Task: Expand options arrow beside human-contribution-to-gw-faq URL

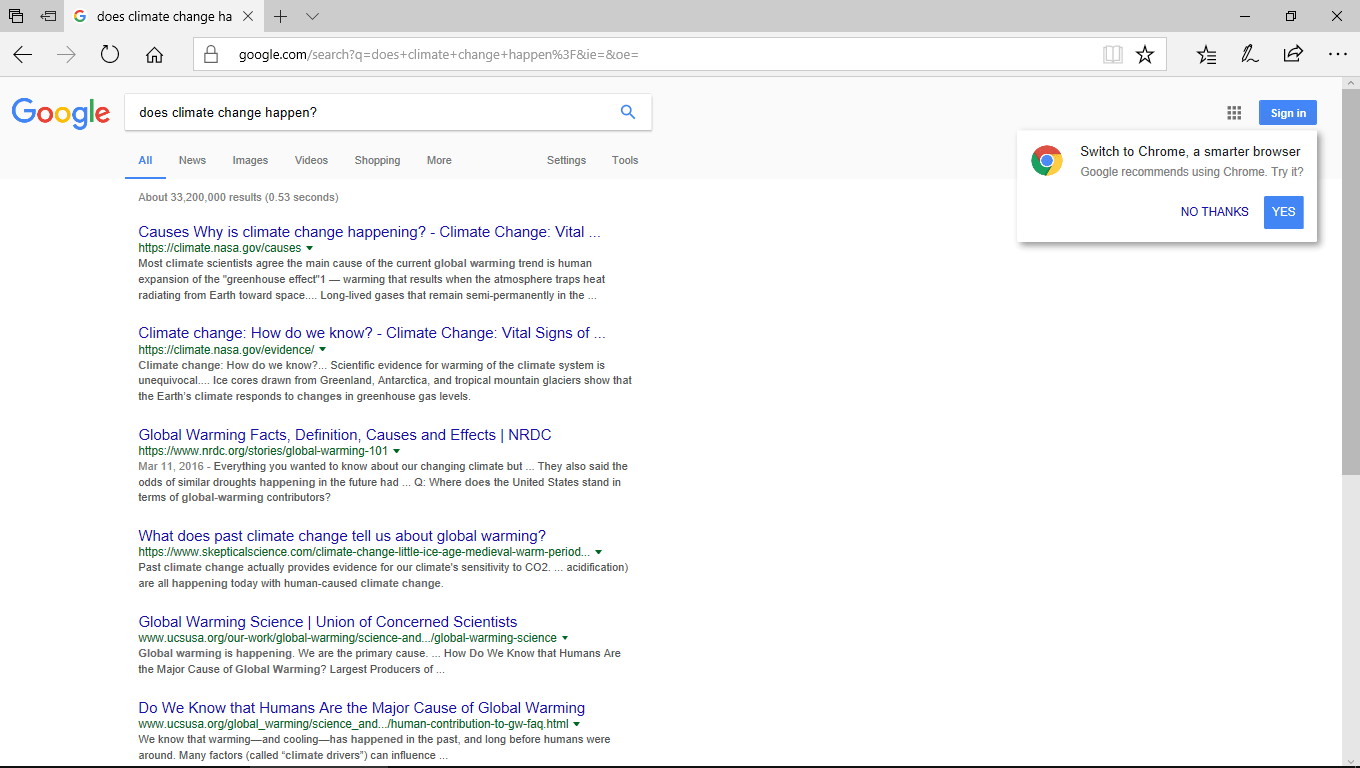Action: [x=578, y=724]
